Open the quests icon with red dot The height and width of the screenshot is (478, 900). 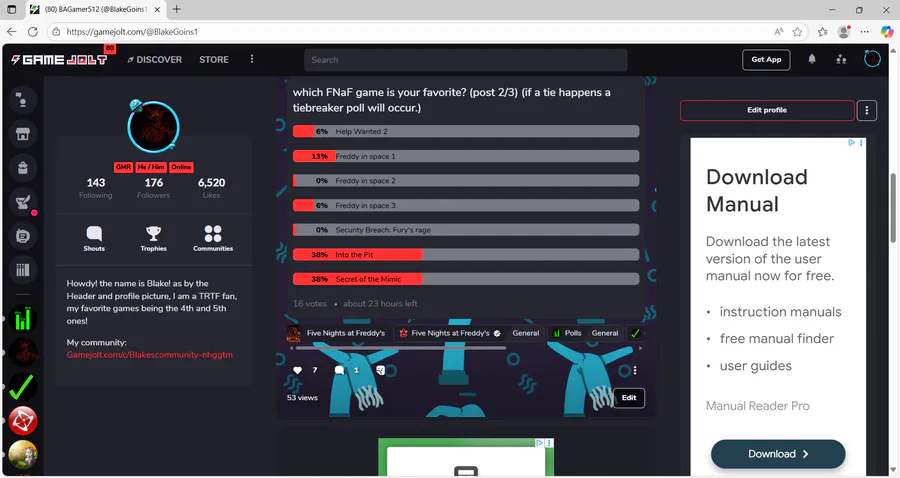click(x=22, y=201)
